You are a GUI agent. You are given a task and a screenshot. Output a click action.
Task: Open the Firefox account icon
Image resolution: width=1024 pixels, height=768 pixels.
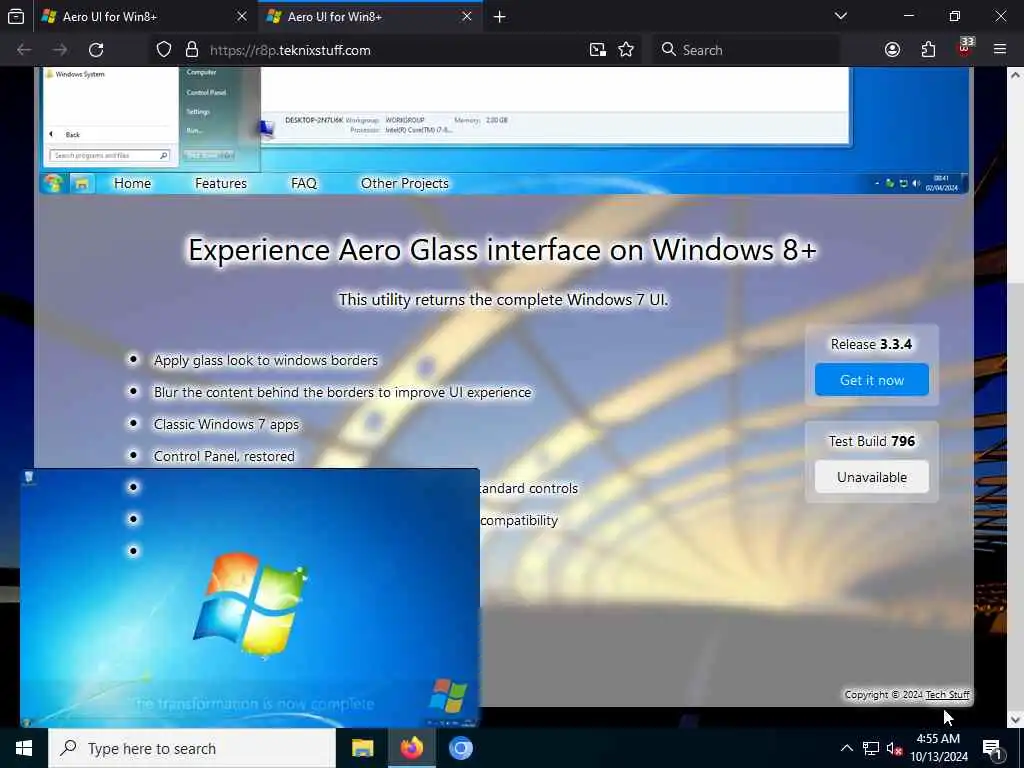tap(892, 50)
